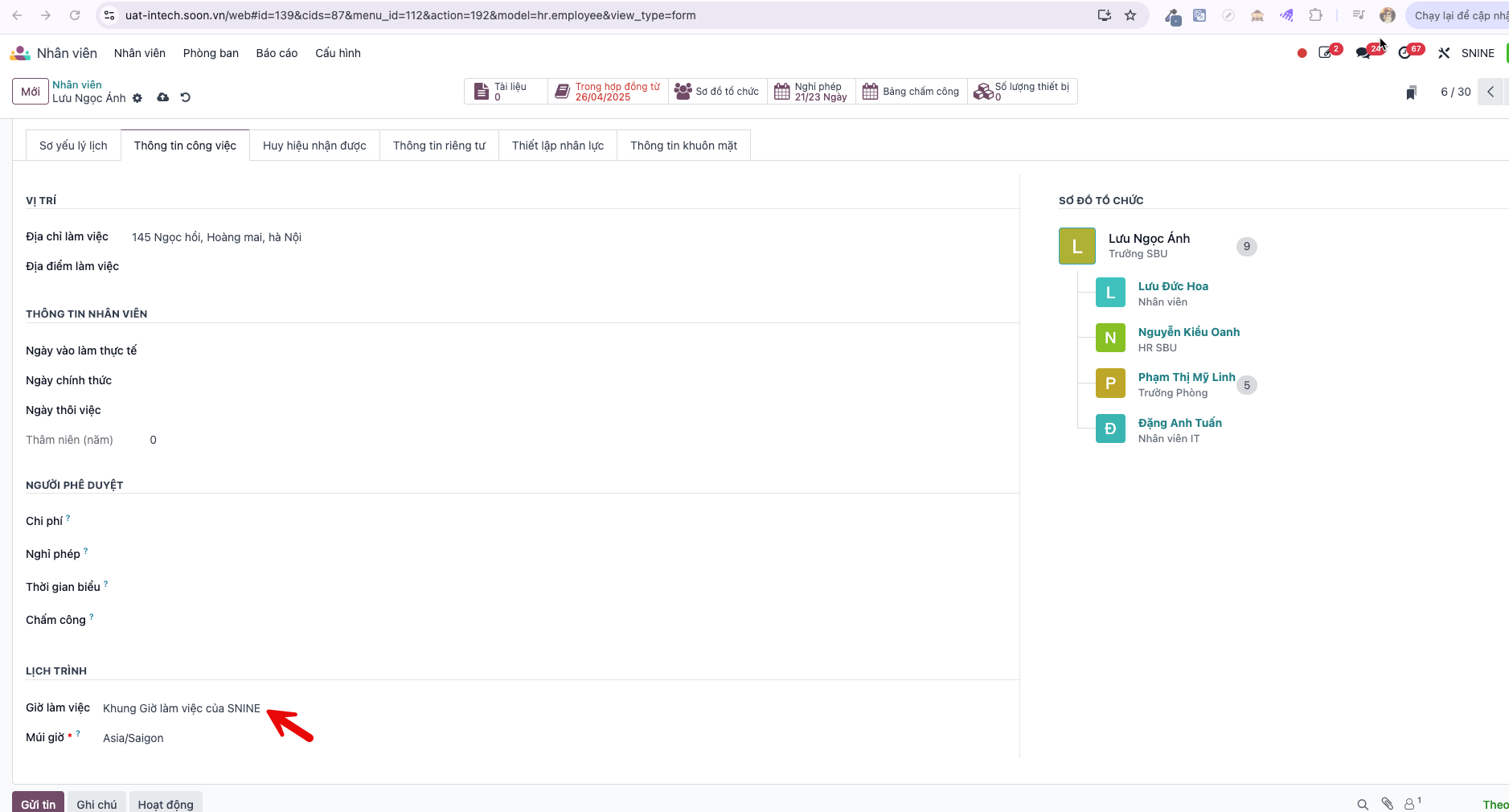Reload the browser page

tap(75, 15)
